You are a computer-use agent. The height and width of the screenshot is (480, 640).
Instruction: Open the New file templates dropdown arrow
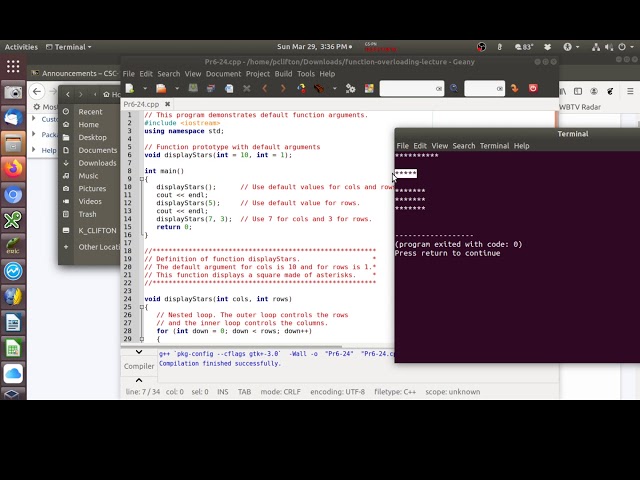coord(144,88)
